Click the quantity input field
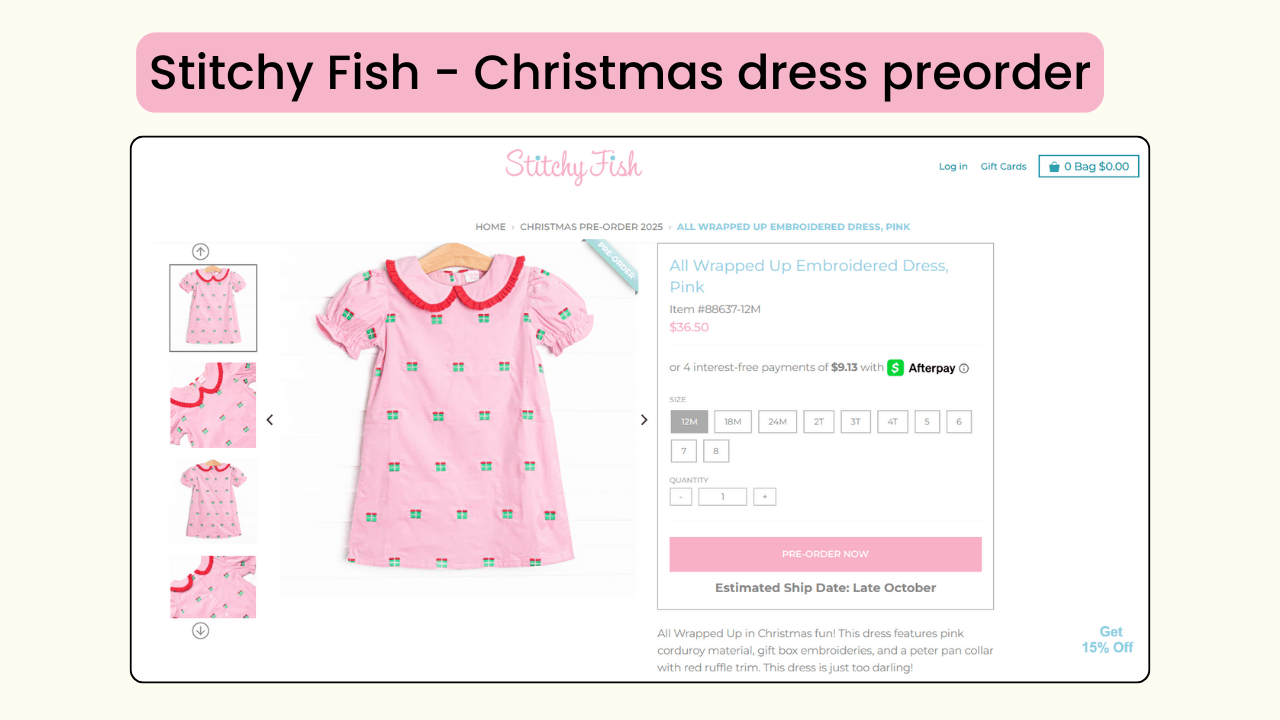Screen dimensions: 1280x720 (x=723, y=497)
